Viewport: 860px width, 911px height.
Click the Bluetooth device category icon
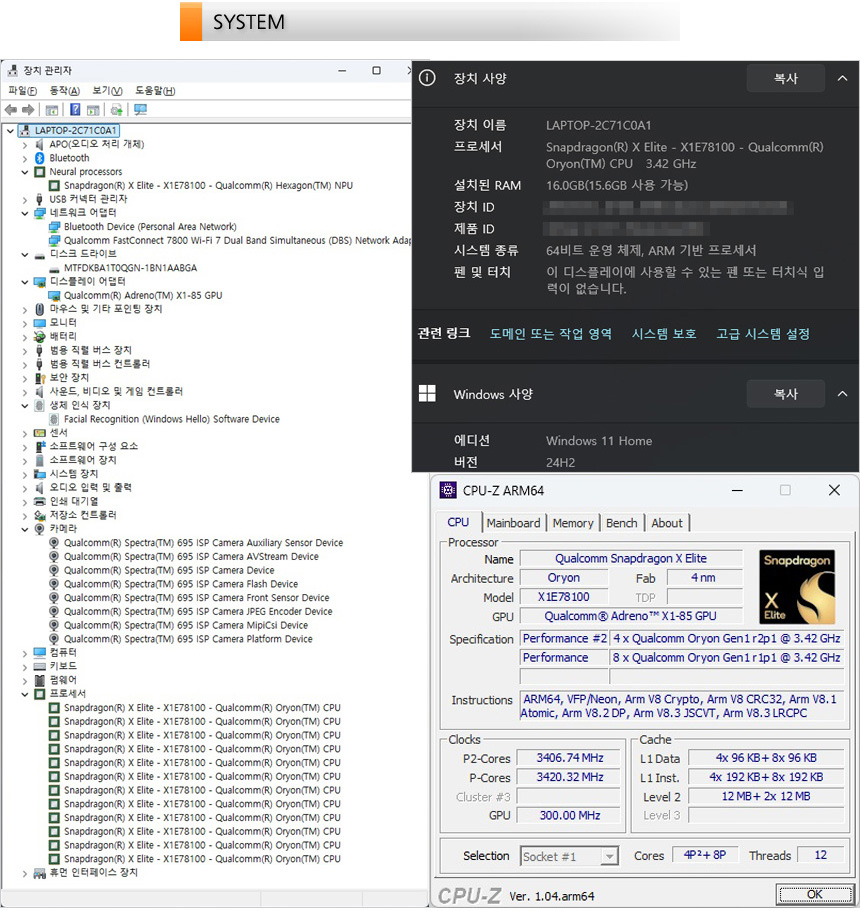pyautogui.click(x=40, y=158)
